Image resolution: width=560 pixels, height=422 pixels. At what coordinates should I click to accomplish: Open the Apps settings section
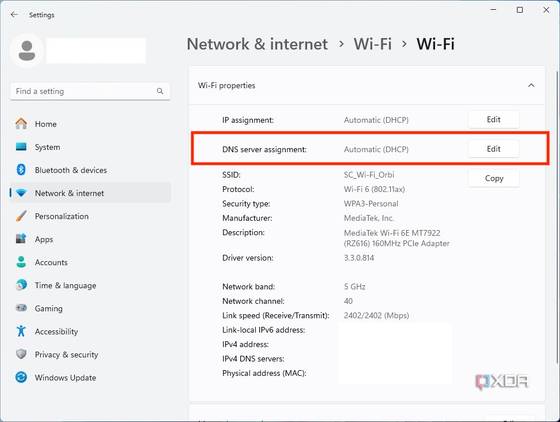[x=90, y=239]
